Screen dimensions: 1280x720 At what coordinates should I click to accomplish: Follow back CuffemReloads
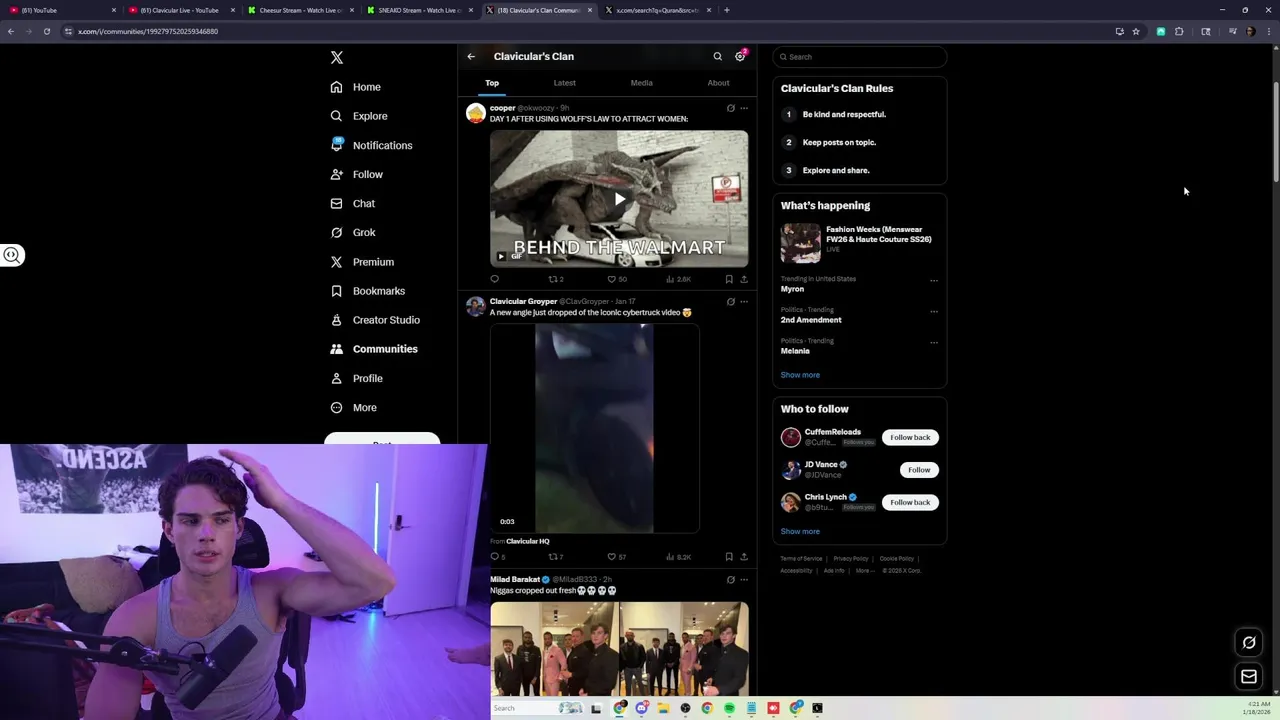910,437
